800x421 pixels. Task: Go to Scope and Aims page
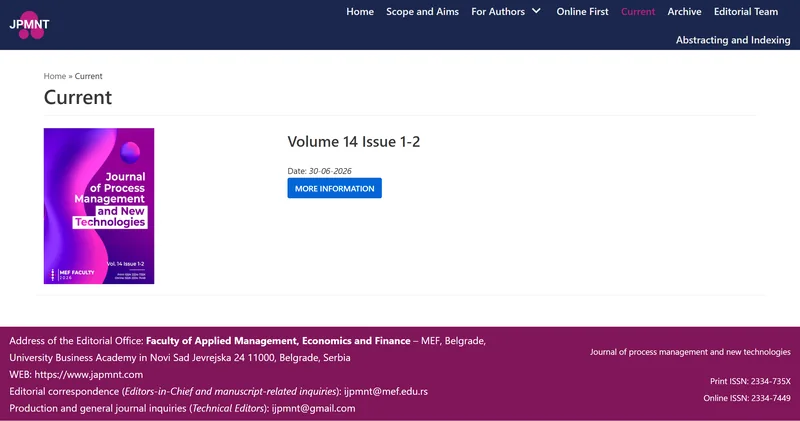coord(422,11)
